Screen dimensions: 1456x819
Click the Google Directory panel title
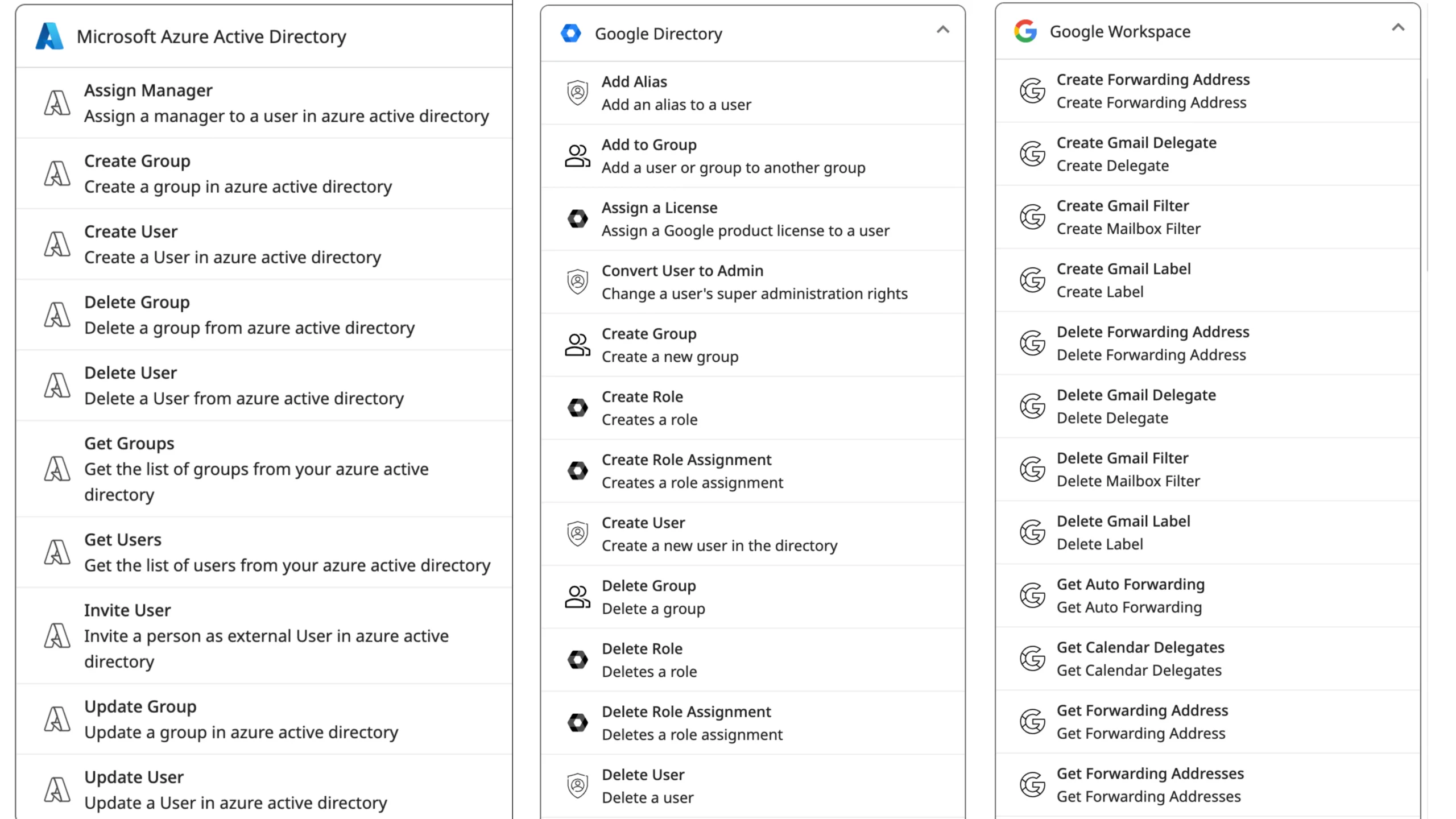(x=659, y=34)
